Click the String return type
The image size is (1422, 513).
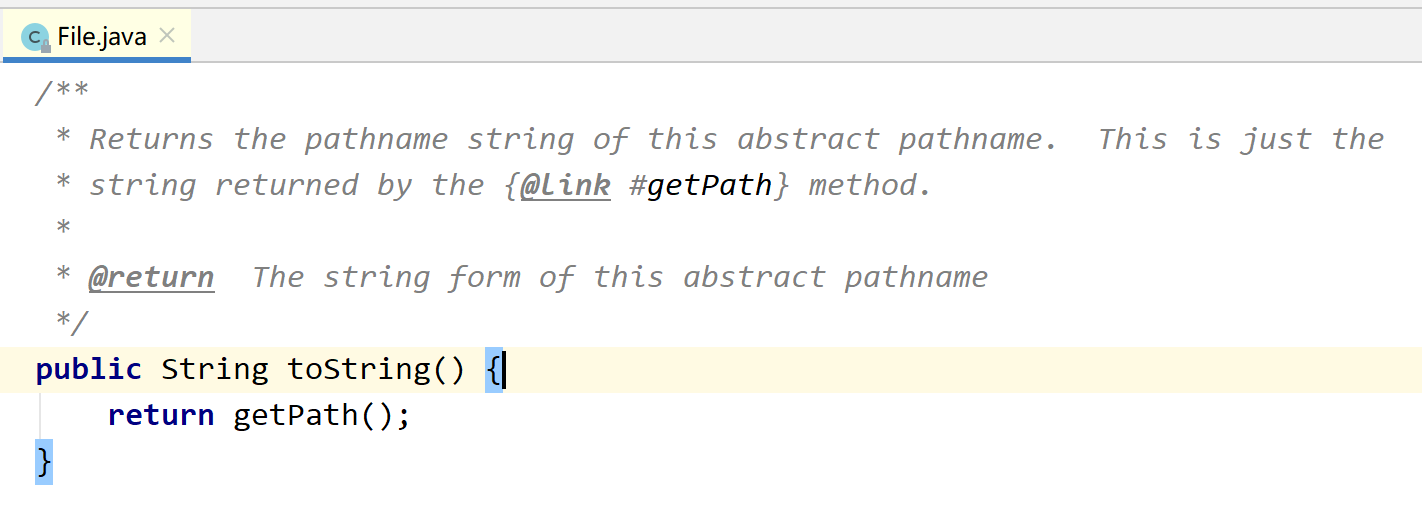point(214,370)
